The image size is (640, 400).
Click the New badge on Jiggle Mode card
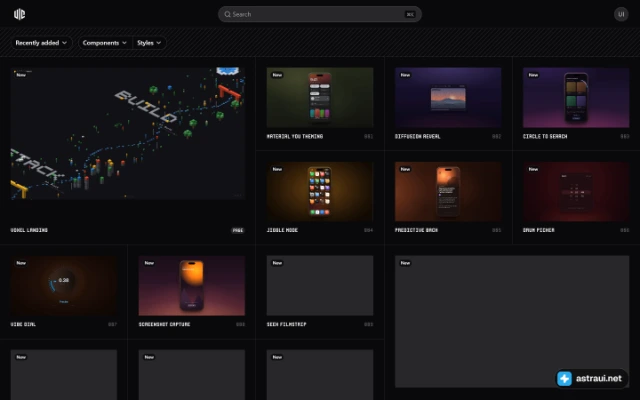click(x=277, y=169)
